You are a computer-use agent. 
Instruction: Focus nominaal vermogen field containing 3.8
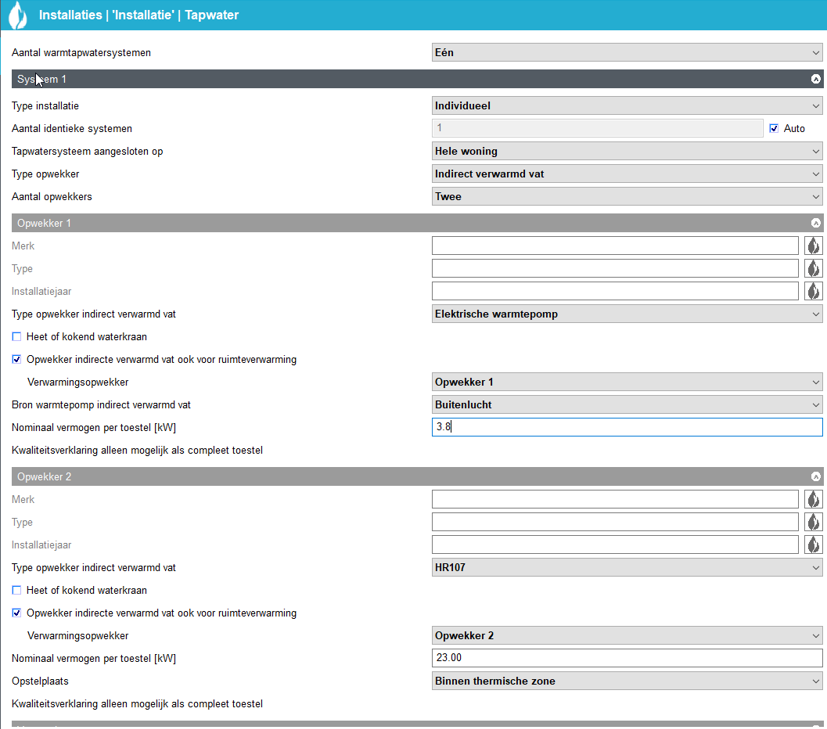click(627, 427)
